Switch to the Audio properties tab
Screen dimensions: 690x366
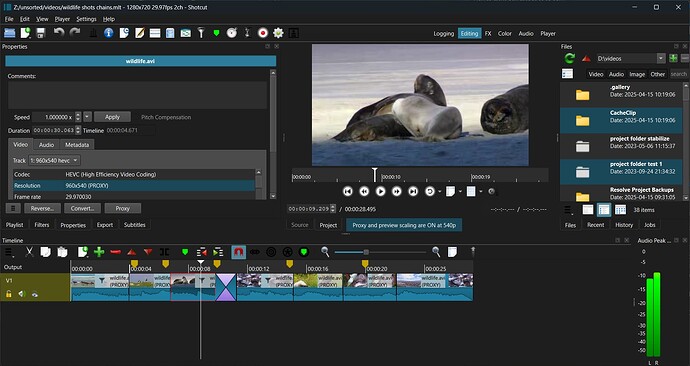46,145
